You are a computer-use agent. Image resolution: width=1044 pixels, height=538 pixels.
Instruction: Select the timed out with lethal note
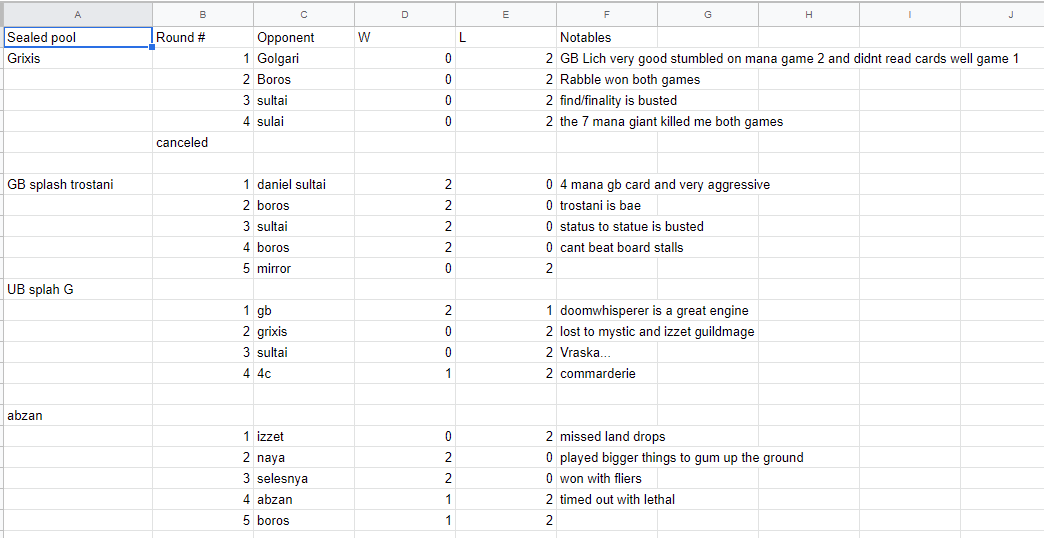(x=617, y=499)
